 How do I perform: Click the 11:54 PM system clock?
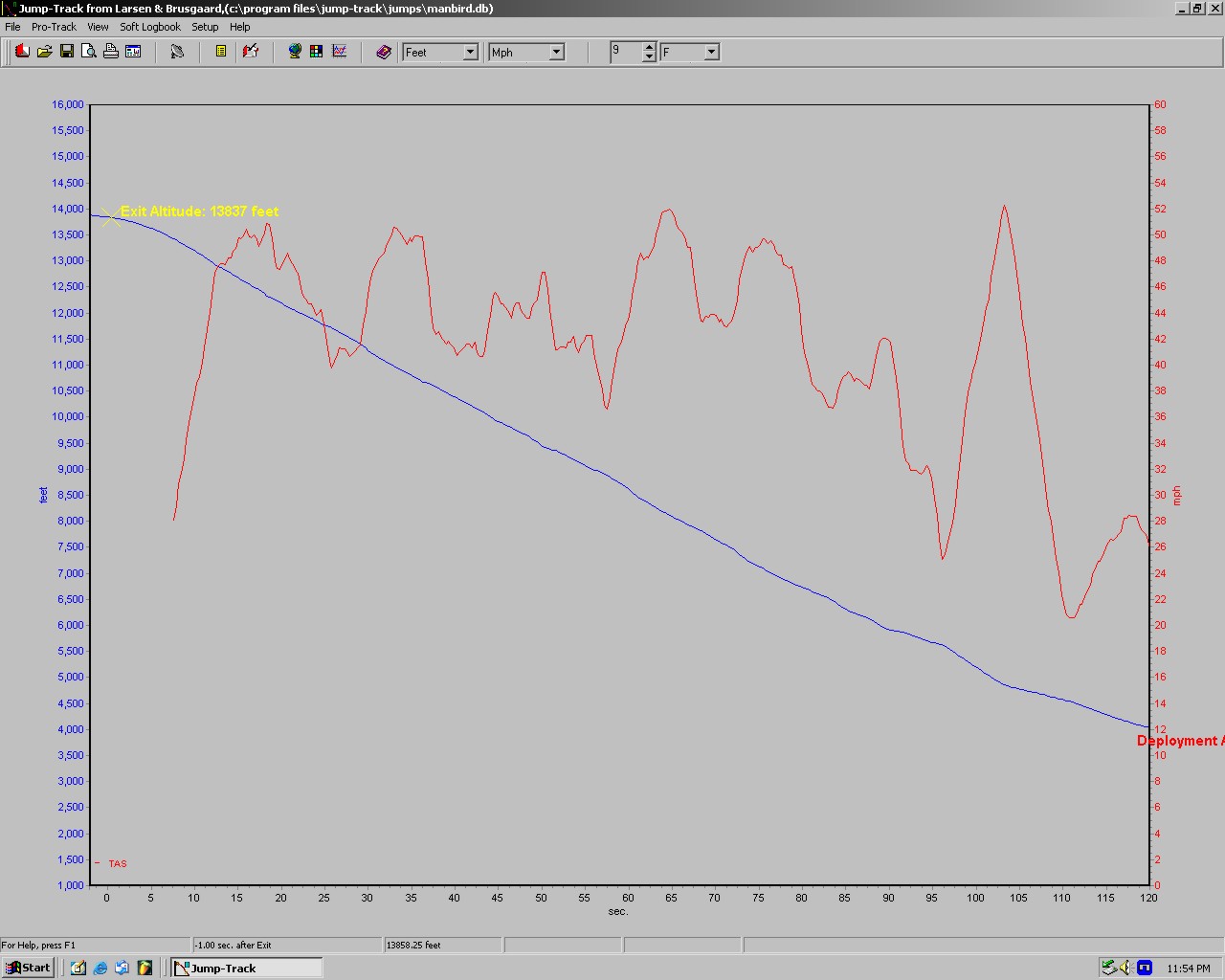1189,969
